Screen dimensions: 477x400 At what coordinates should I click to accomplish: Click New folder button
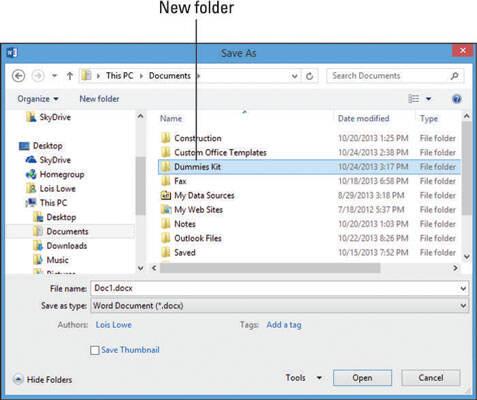[x=99, y=99]
